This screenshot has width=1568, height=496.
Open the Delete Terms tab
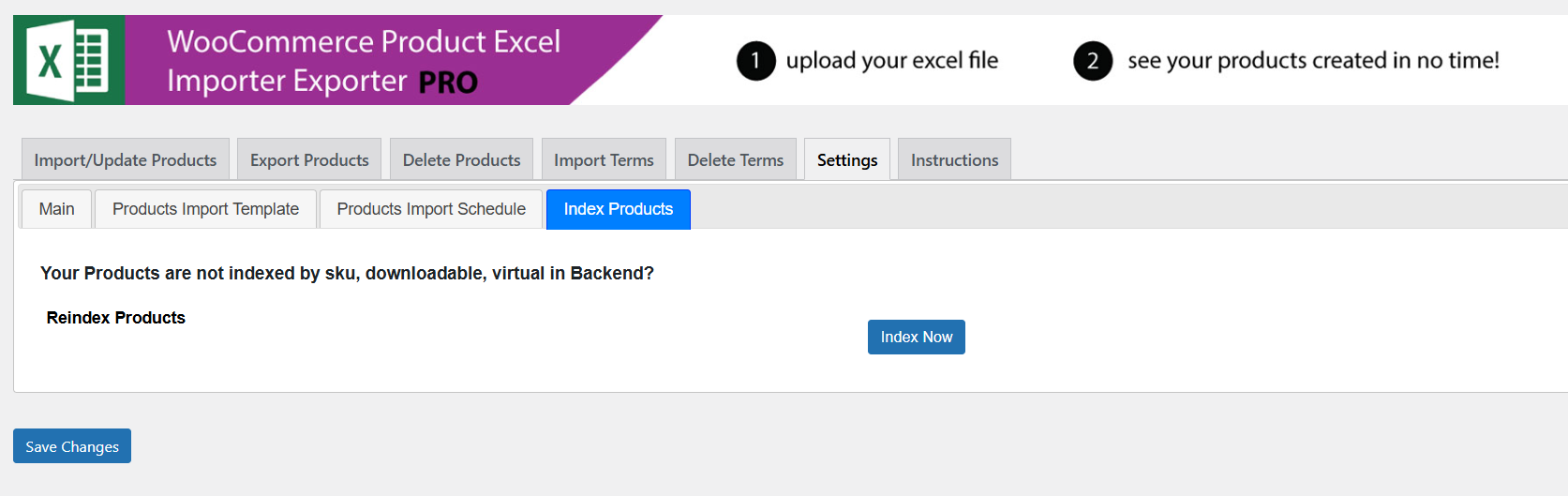tap(735, 159)
